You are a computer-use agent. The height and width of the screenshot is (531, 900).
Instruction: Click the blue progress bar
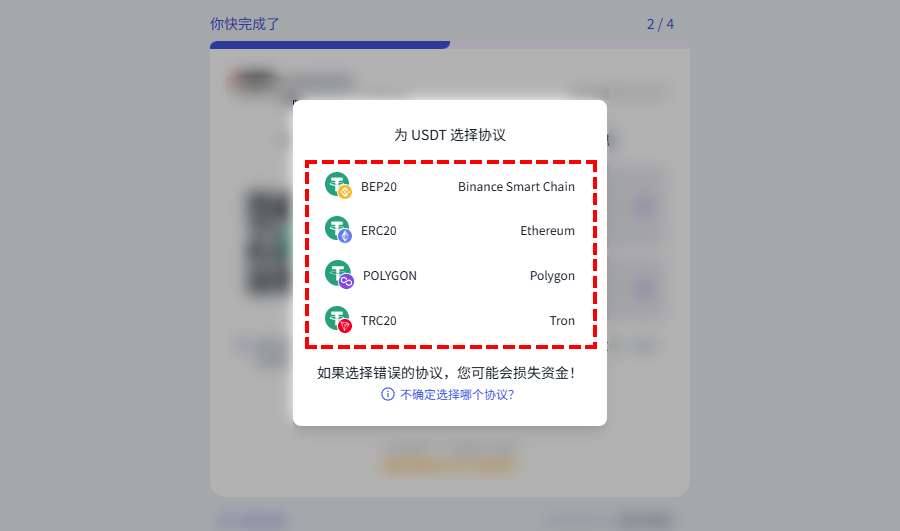330,45
